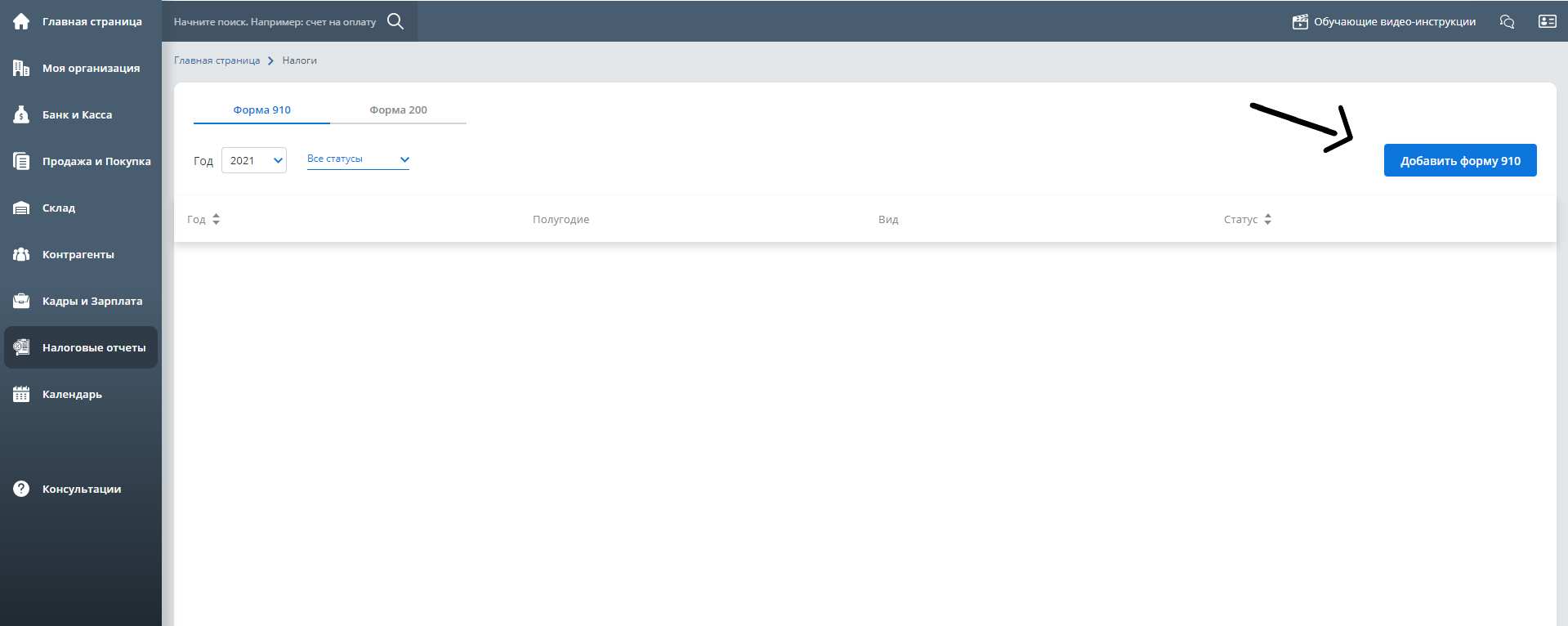Open Склад using the warehouse icon

point(21,208)
